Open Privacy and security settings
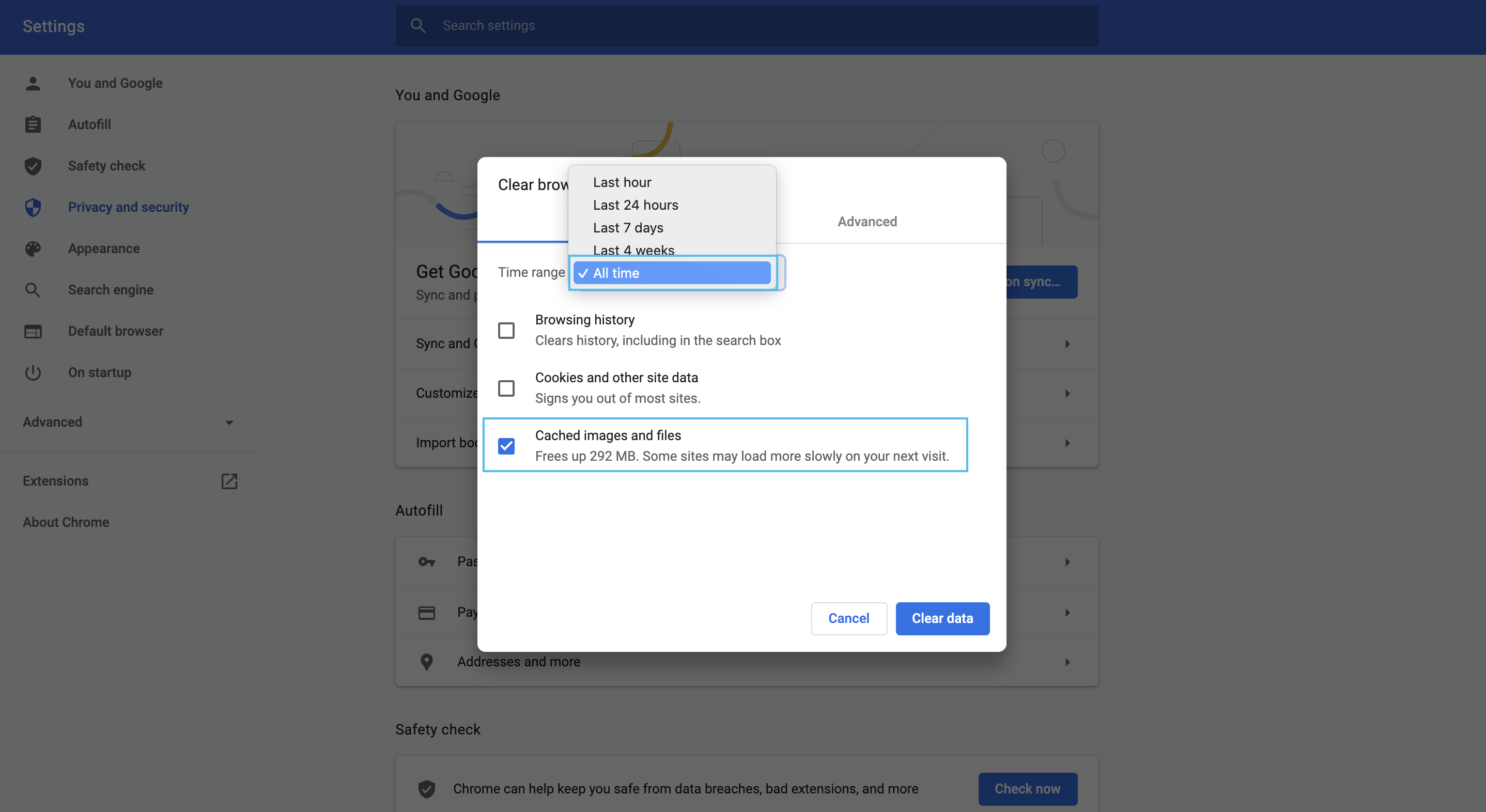 (128, 208)
